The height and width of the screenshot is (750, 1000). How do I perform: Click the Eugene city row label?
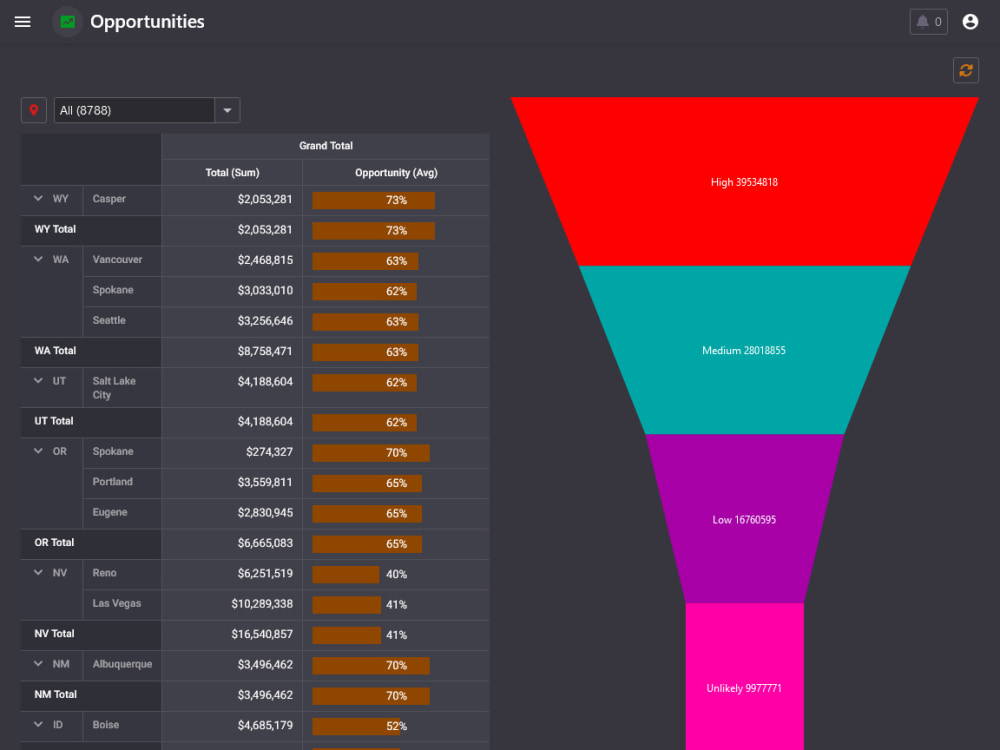110,512
